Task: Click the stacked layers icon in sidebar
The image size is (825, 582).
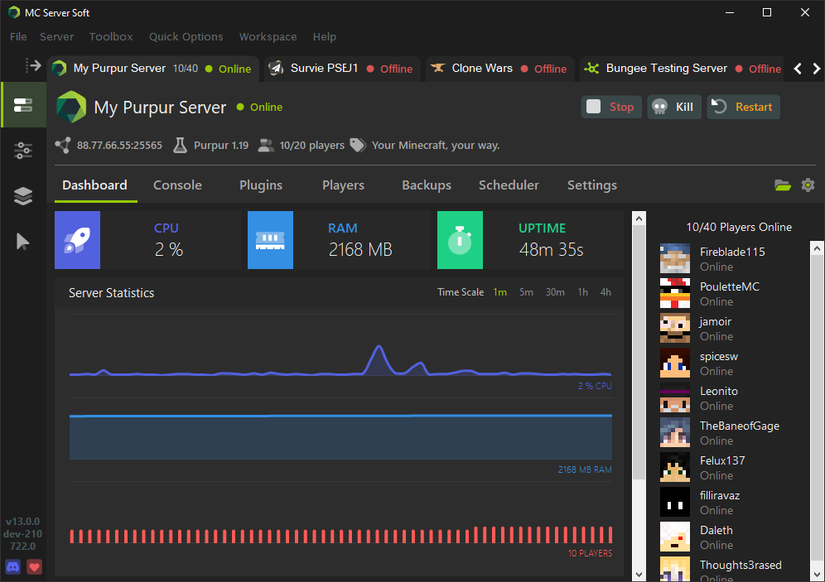Action: [x=23, y=196]
